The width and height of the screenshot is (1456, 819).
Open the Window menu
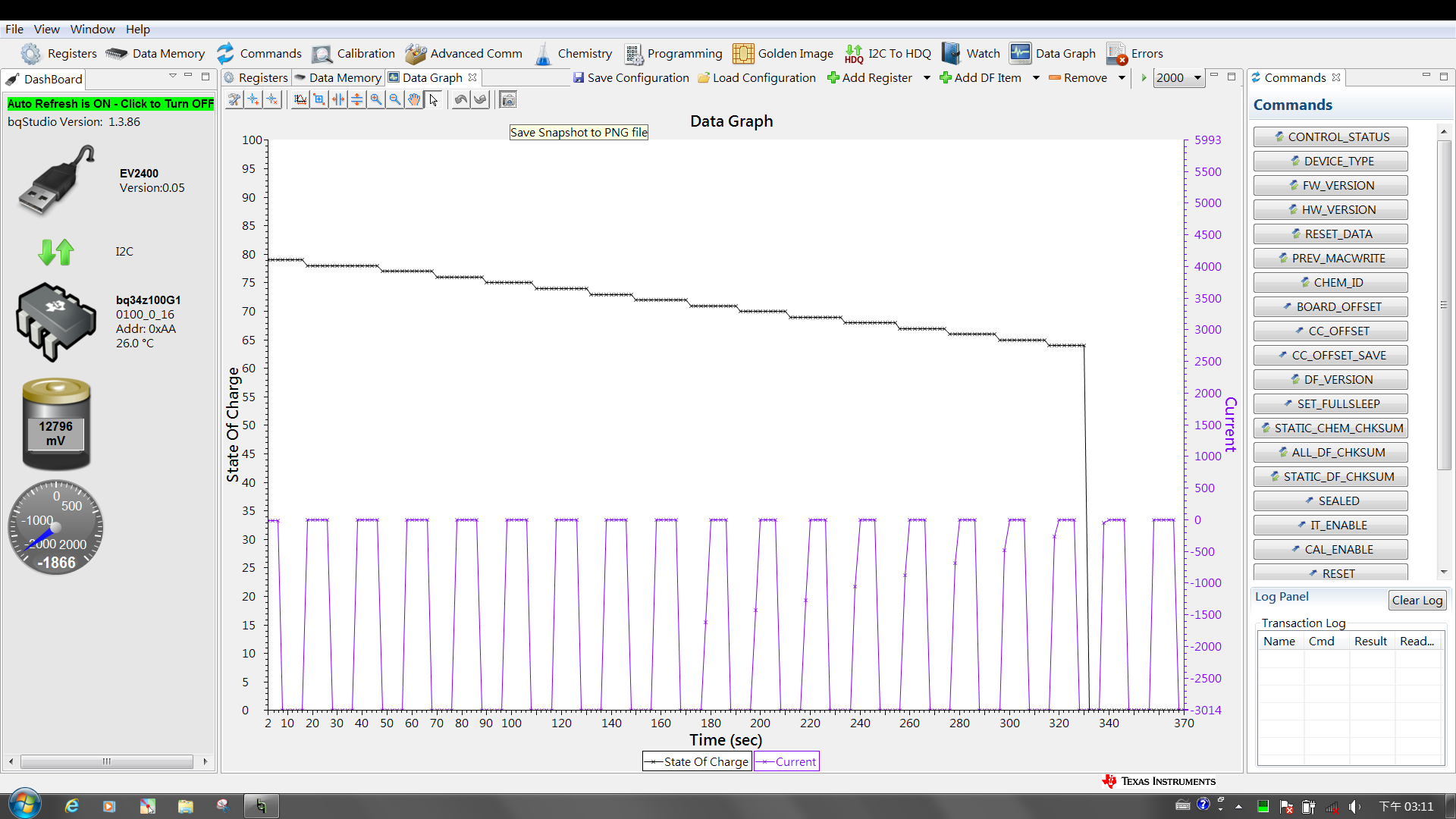pos(93,30)
